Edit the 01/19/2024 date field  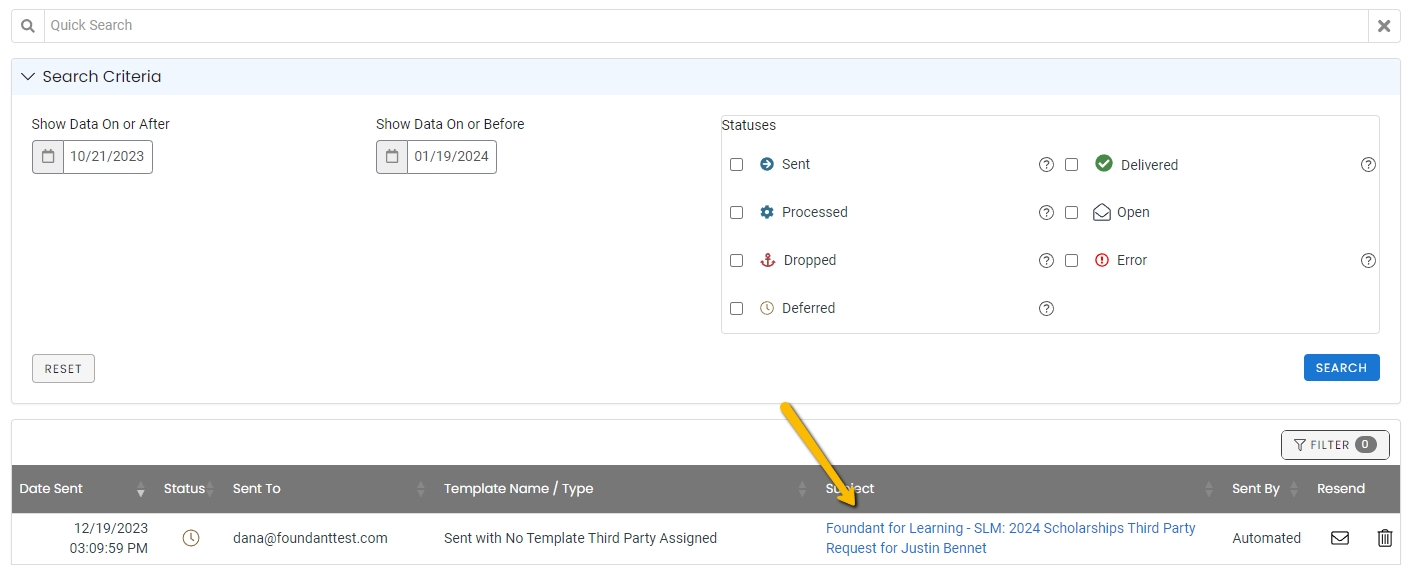click(x=452, y=157)
